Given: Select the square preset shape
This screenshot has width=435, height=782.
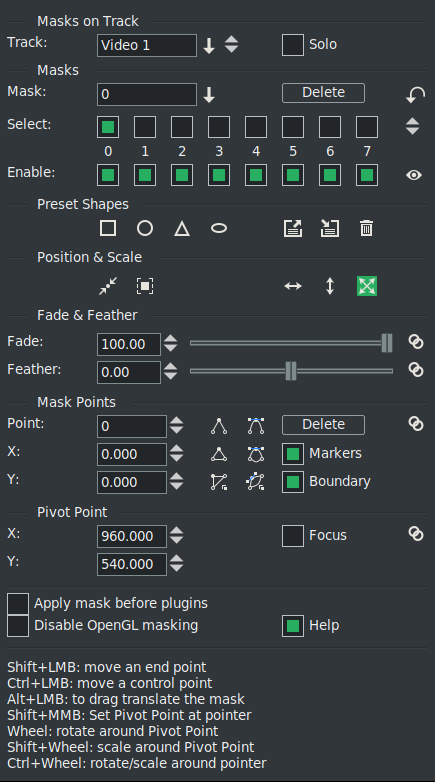Looking at the screenshot, I should (x=108, y=228).
